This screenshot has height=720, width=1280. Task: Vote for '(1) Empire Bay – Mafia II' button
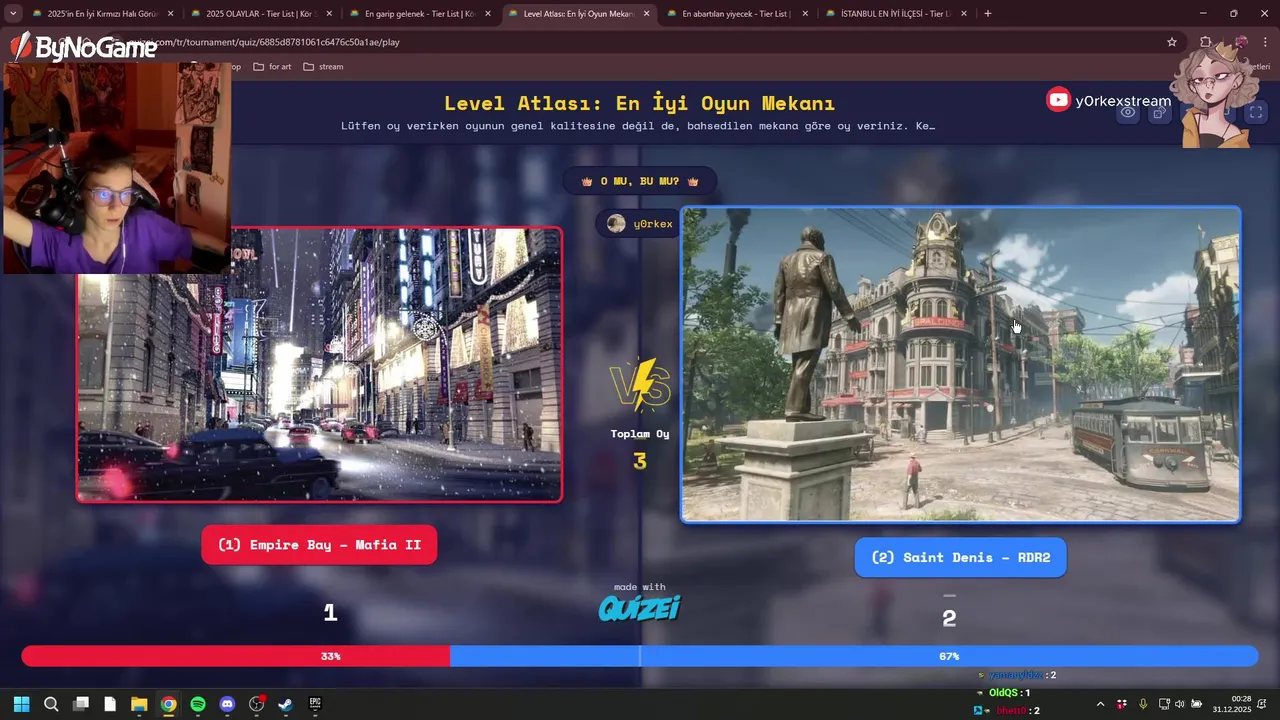tap(319, 545)
